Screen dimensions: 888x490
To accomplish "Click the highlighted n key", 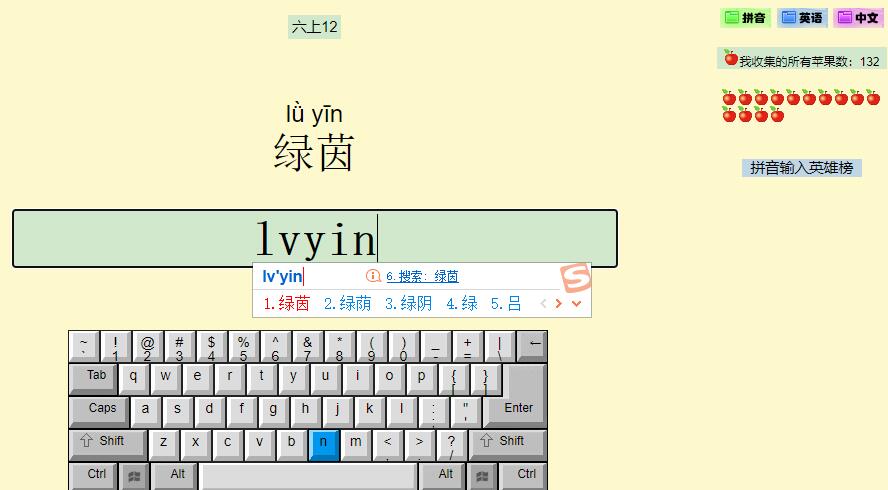I will [x=324, y=445].
